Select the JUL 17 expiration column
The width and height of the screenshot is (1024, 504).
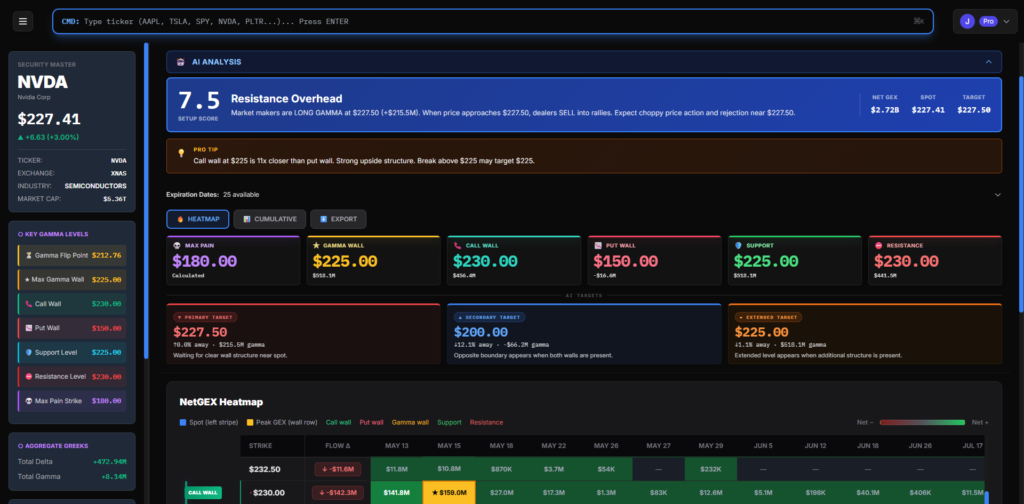[973, 446]
